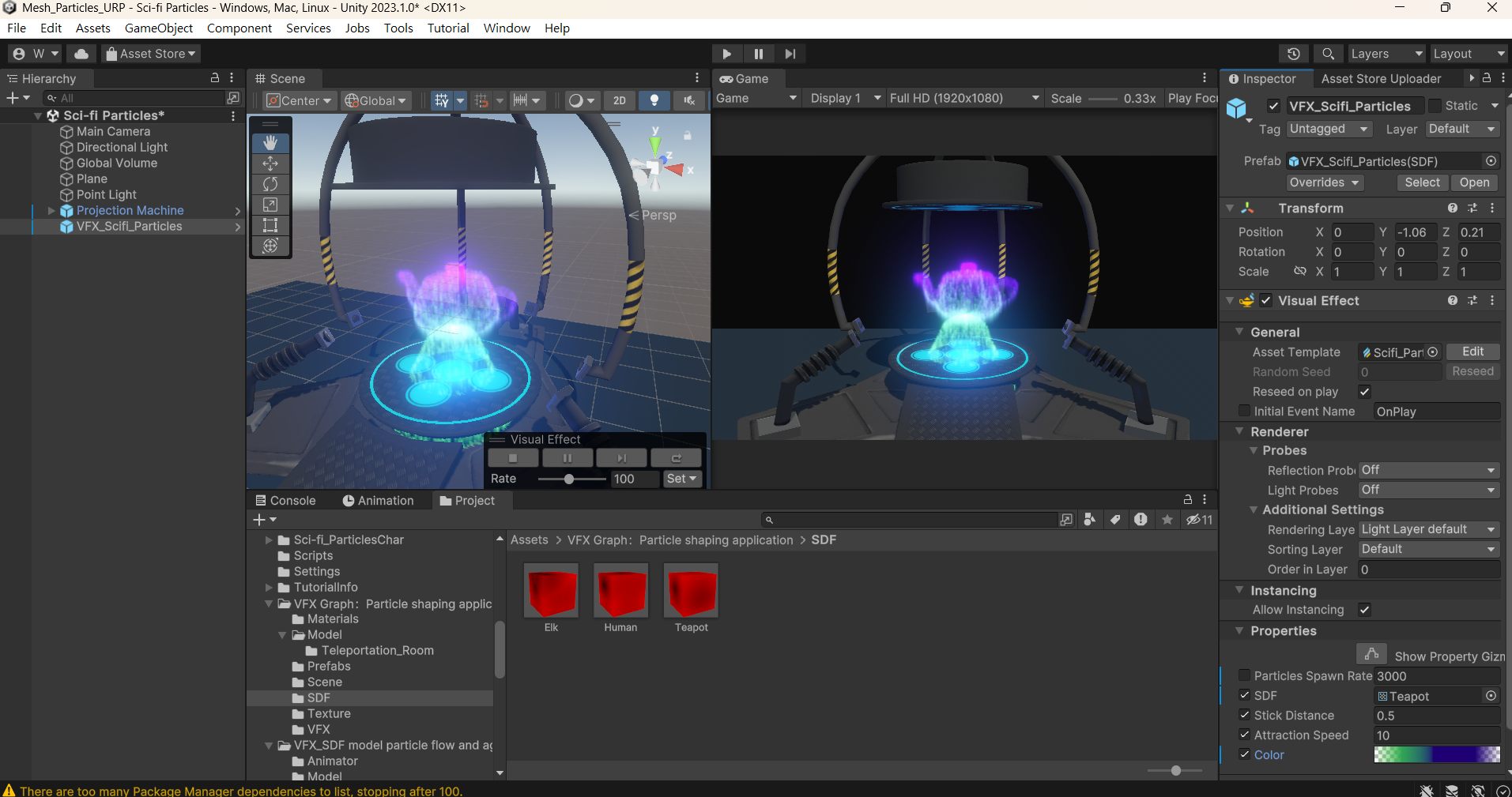Click the Pause button in the toolbar

(759, 53)
